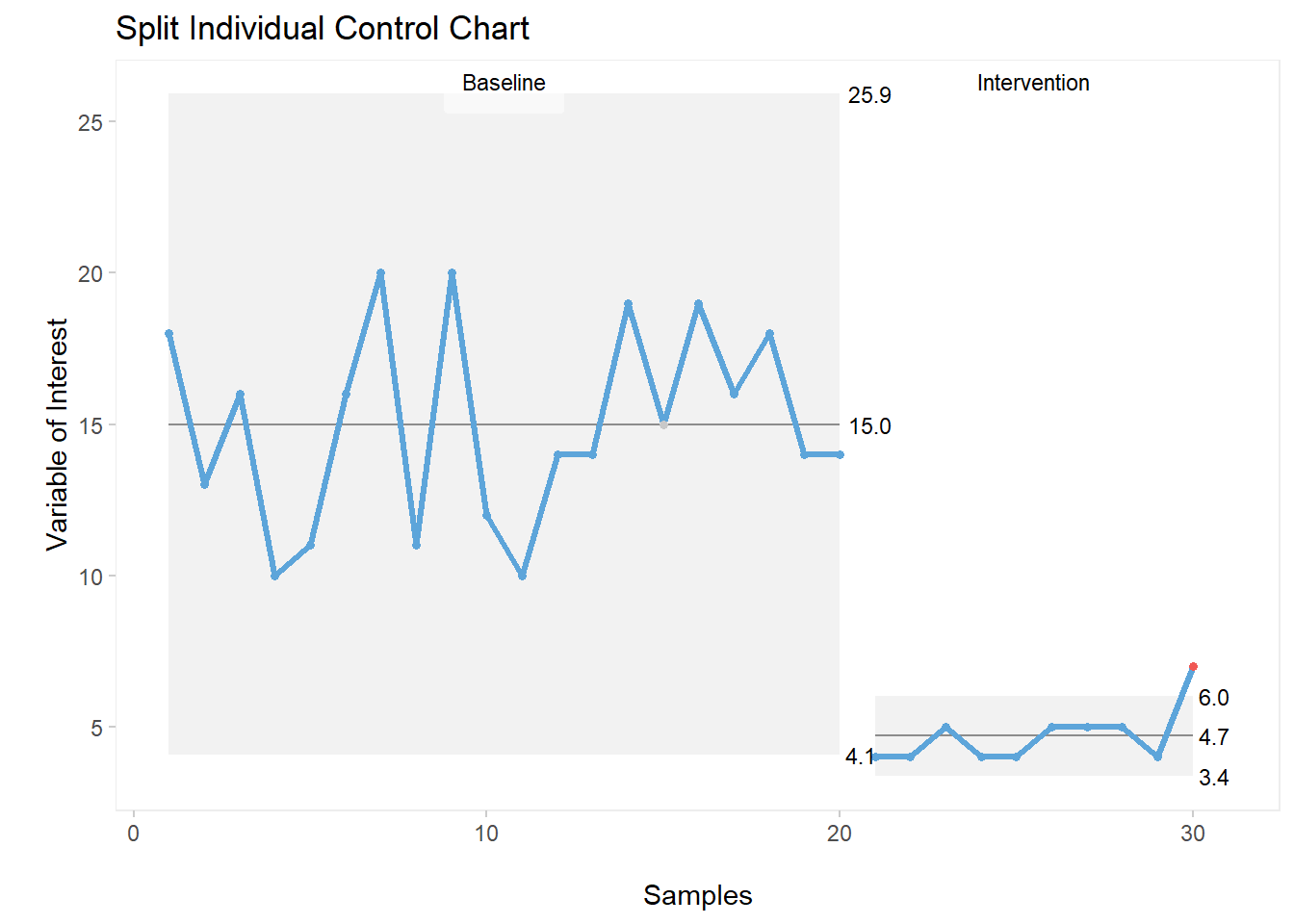This screenshot has width=1294, height=924.
Task: Select the Baseline panel label
Action: [504, 84]
